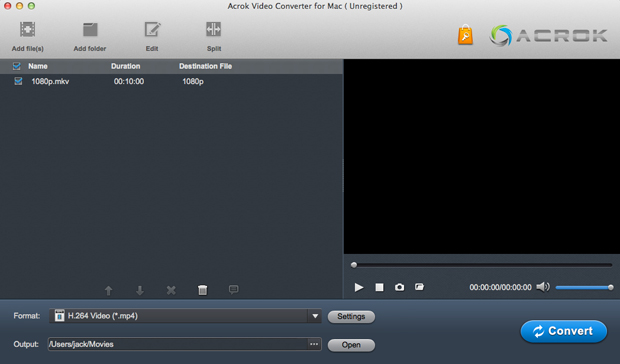Image resolution: width=620 pixels, height=364 pixels.
Task: Open the H.264 Video (*.mp4) format combo box
Action: (185, 316)
